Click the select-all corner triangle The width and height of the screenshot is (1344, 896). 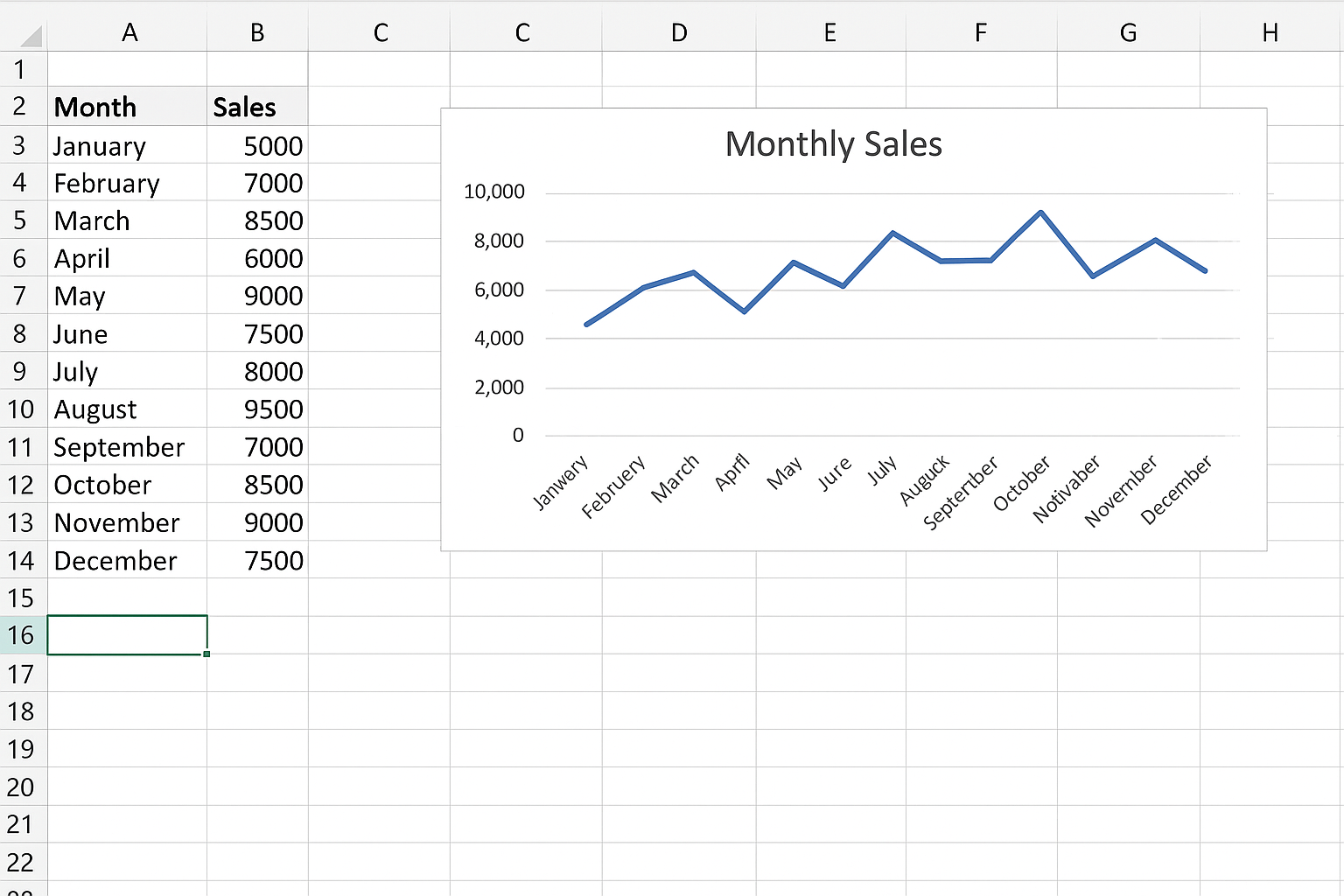tap(31, 36)
